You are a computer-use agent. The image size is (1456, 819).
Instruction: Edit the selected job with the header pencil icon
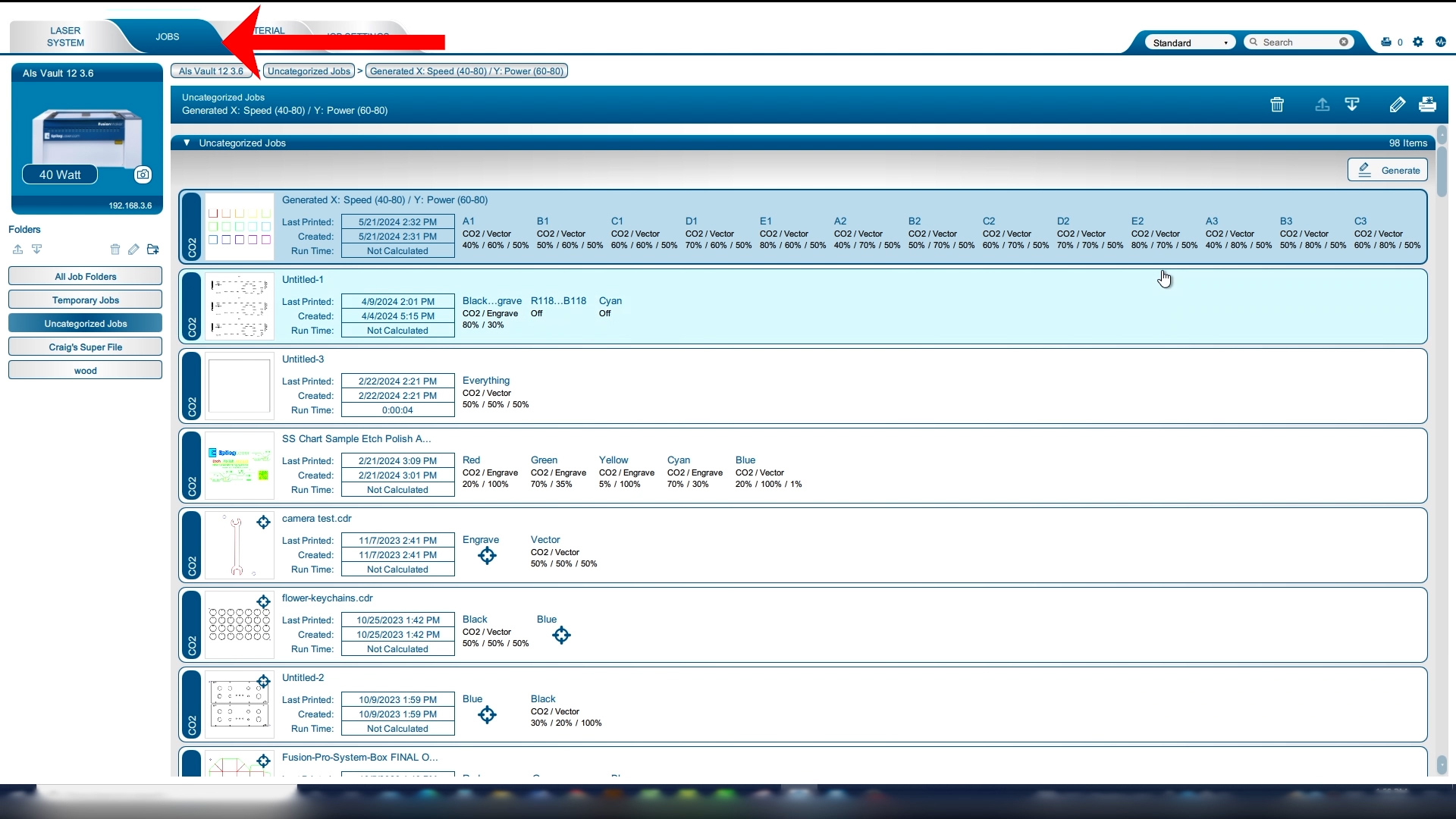pos(1397,105)
